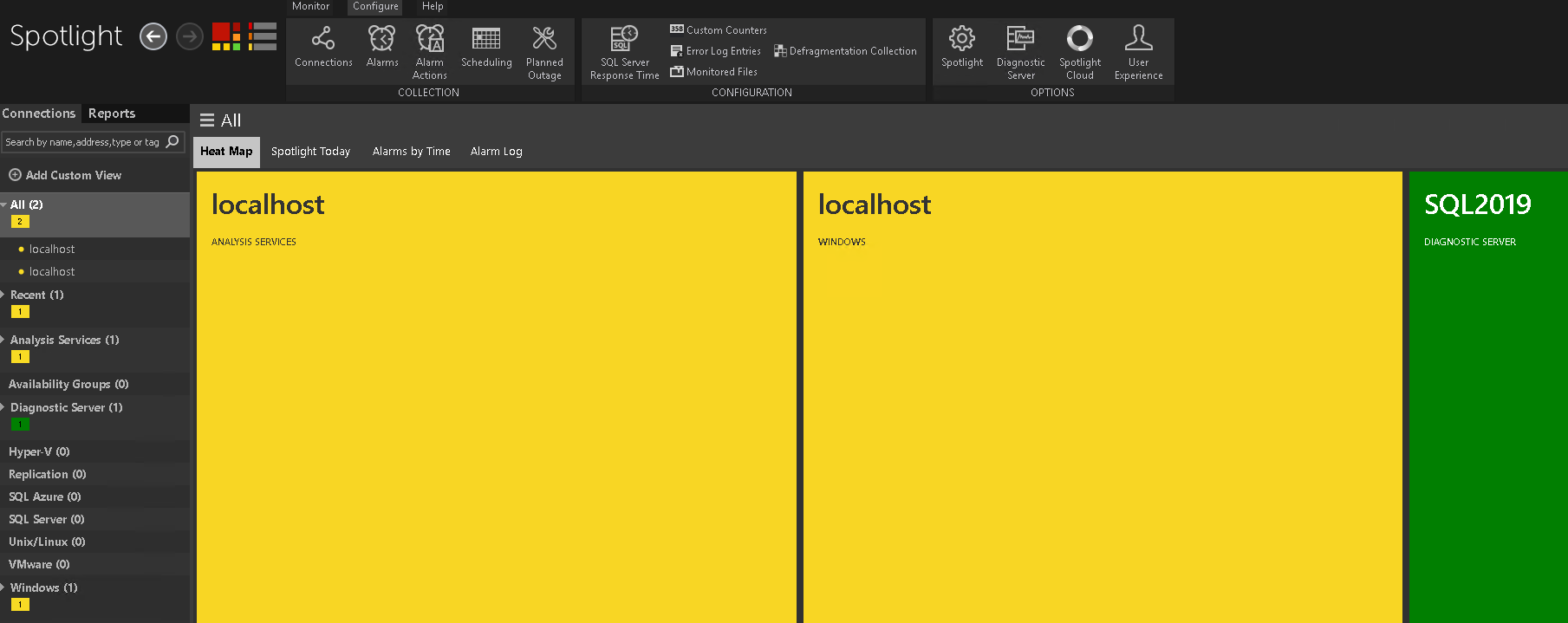Click the yellow alarm badge under All
The height and width of the screenshot is (623, 1568).
click(x=20, y=222)
